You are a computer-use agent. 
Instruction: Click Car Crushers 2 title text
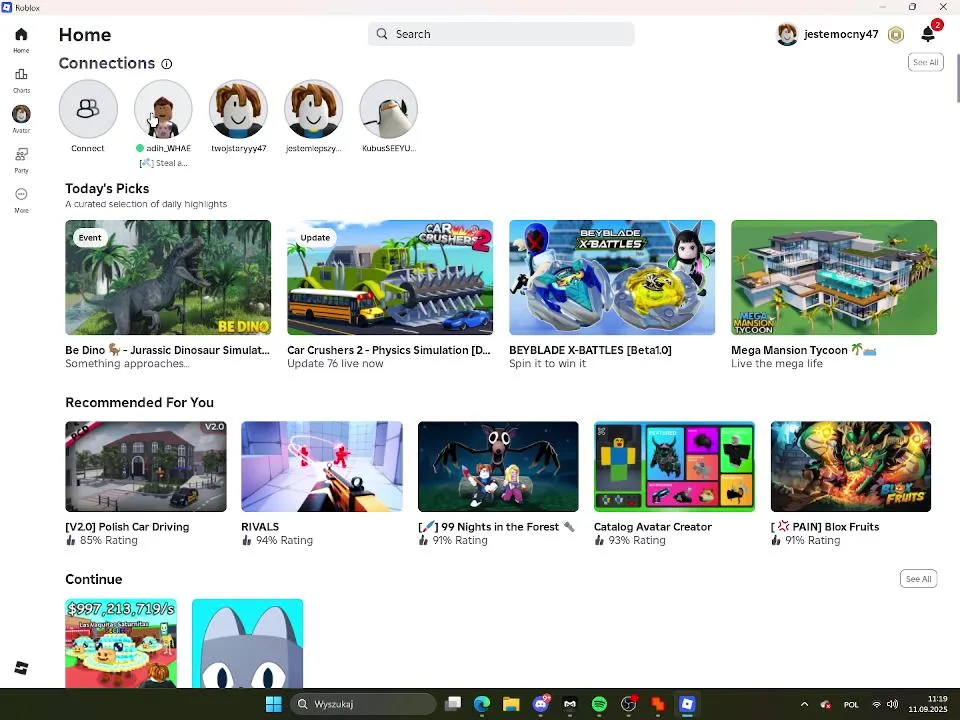(x=389, y=350)
